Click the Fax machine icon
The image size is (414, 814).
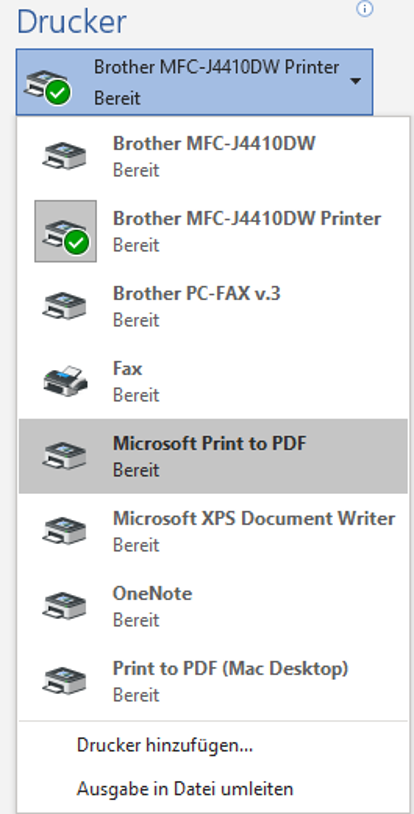click(x=64, y=381)
